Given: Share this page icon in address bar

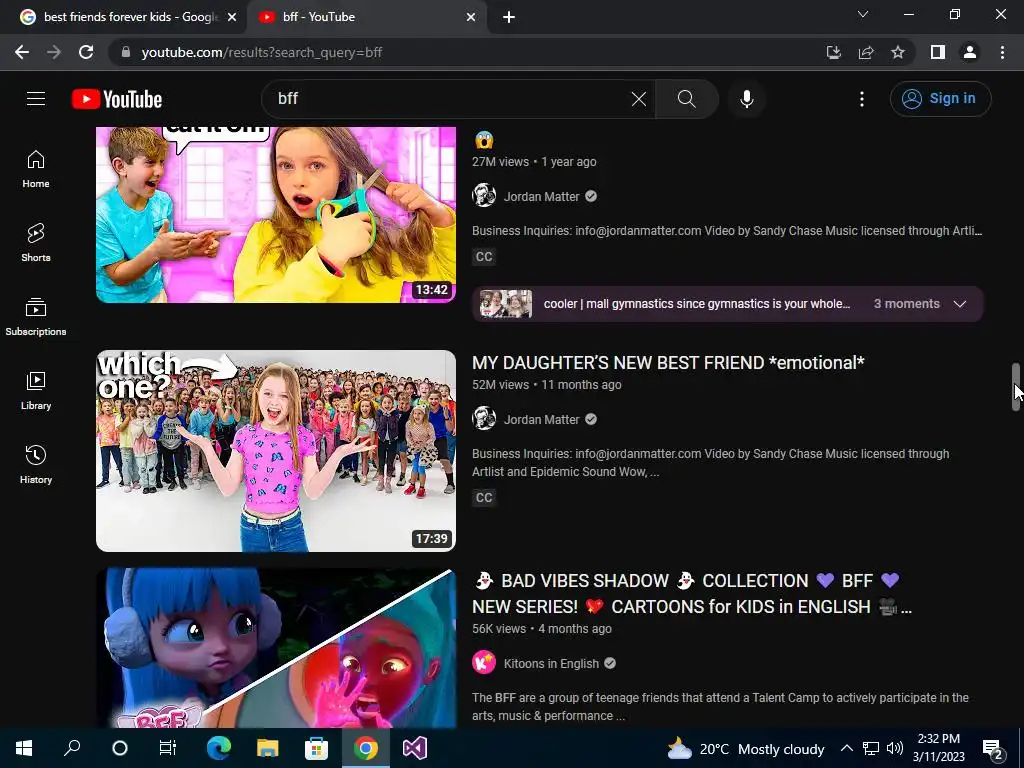Looking at the screenshot, I should click(866, 52).
